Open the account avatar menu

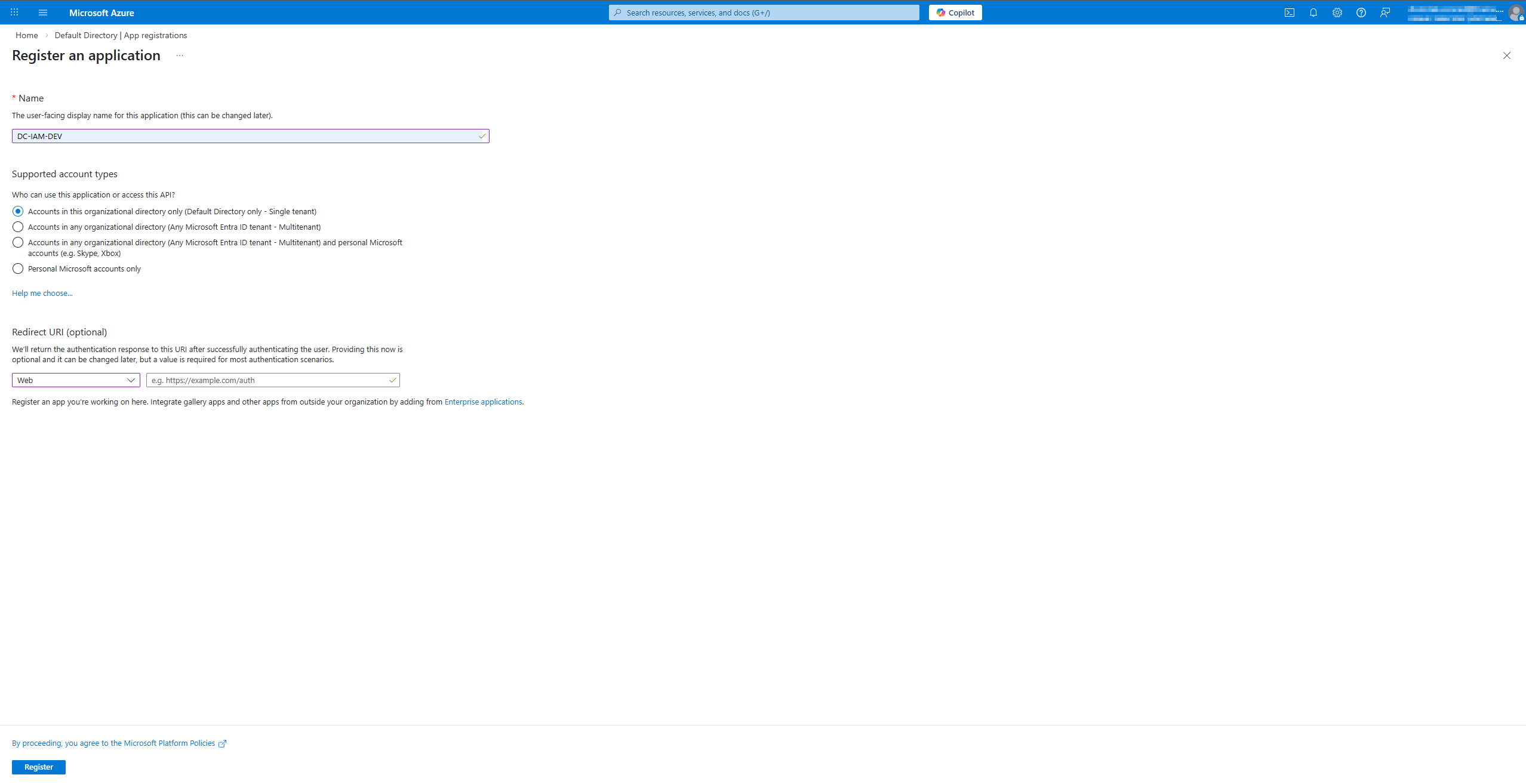tap(1516, 12)
